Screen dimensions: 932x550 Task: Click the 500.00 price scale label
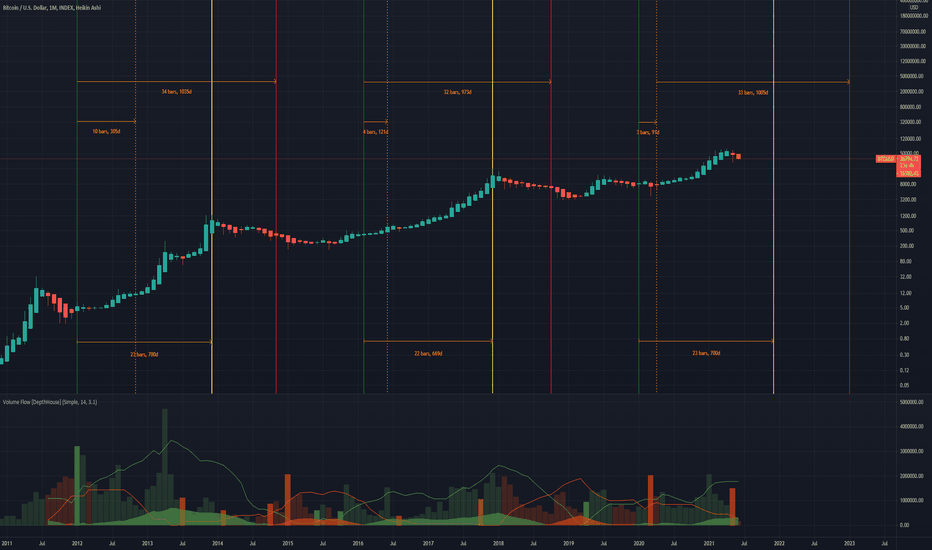click(906, 231)
